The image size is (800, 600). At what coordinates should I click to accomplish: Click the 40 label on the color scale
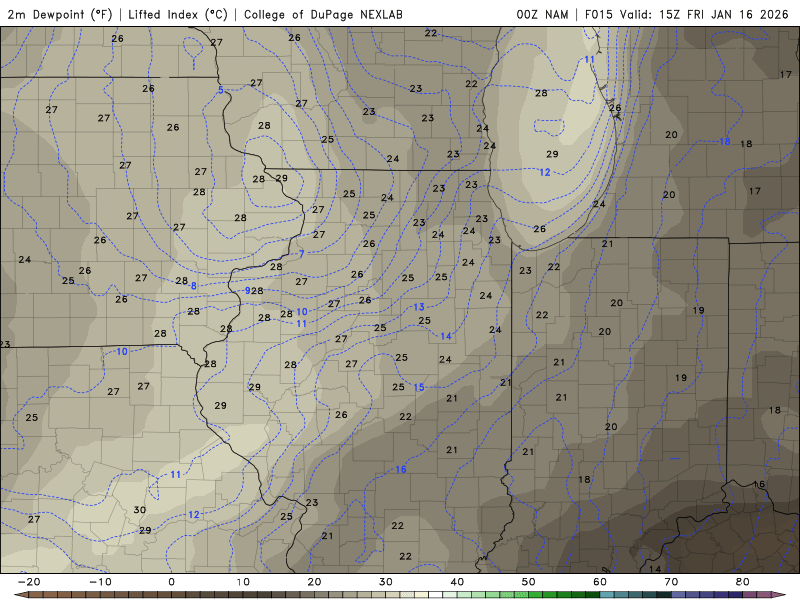click(457, 582)
